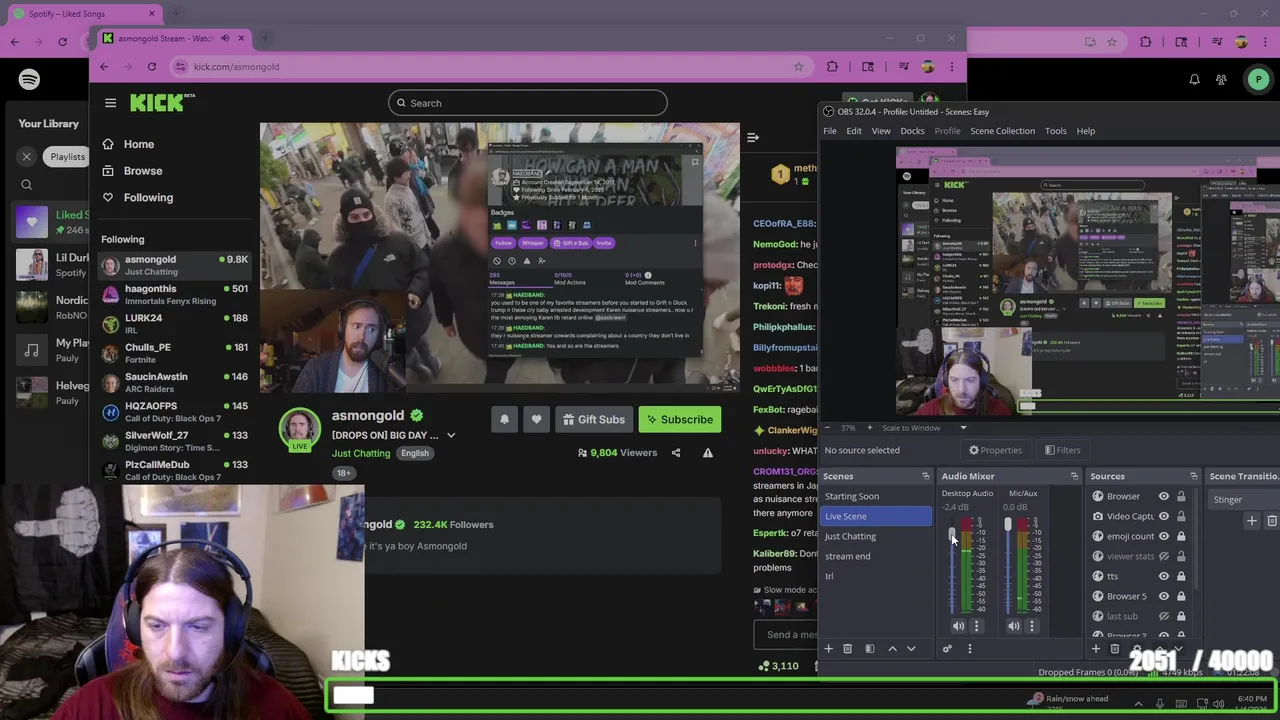Select the Just Chatting scene in OBS

[875, 536]
